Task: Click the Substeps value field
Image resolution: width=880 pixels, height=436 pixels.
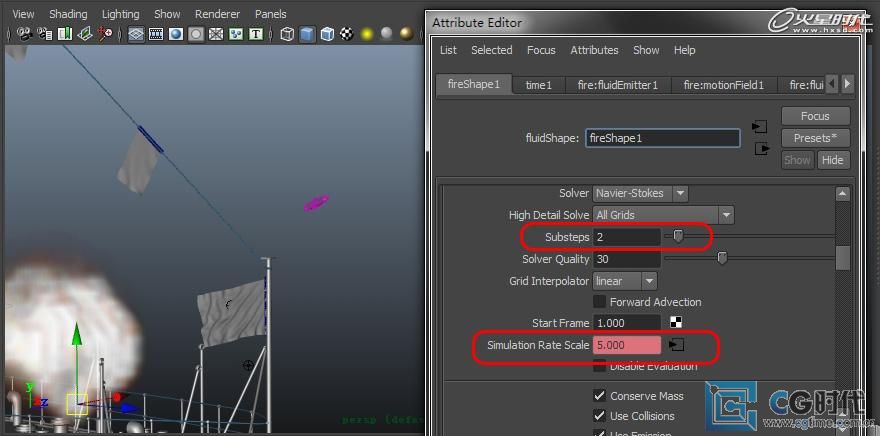Action: pos(626,237)
